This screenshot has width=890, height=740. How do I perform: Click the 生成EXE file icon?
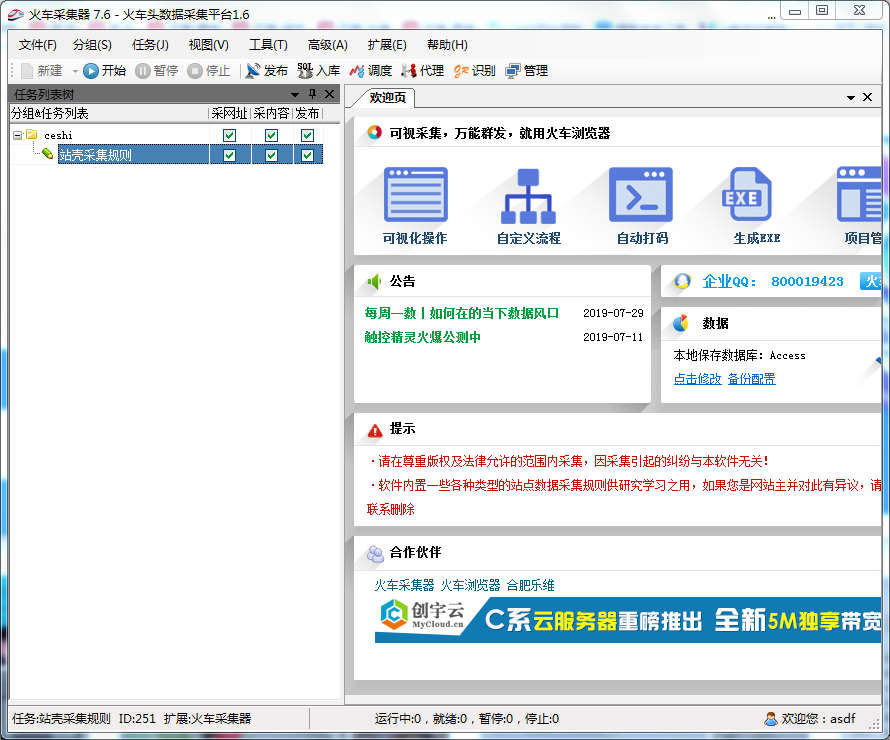coord(749,194)
